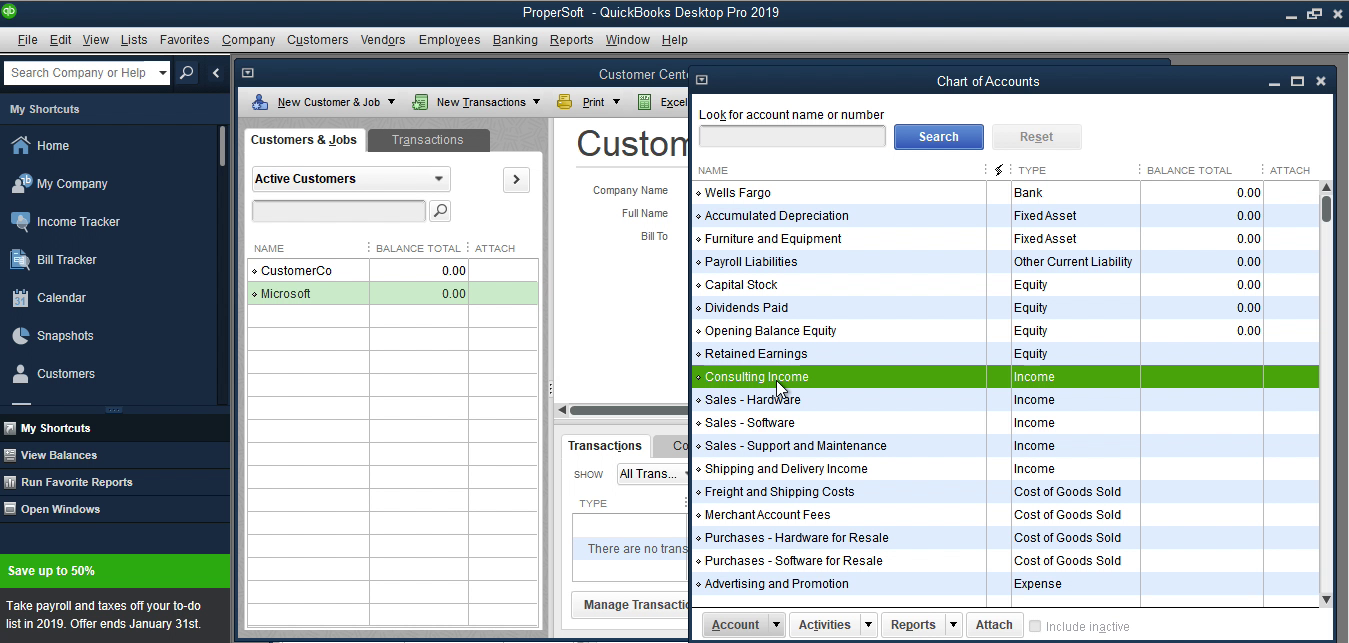Open the Activities dropdown arrow
The width and height of the screenshot is (1349, 643).
(x=868, y=625)
